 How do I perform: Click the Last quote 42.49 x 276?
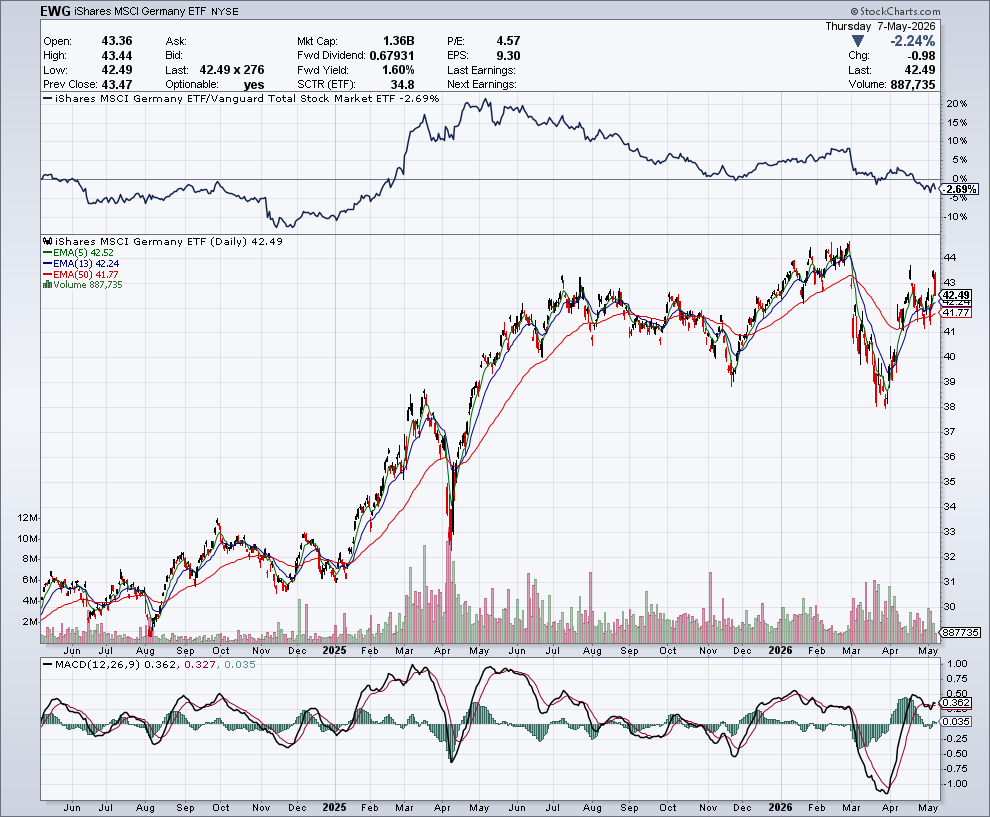click(232, 69)
